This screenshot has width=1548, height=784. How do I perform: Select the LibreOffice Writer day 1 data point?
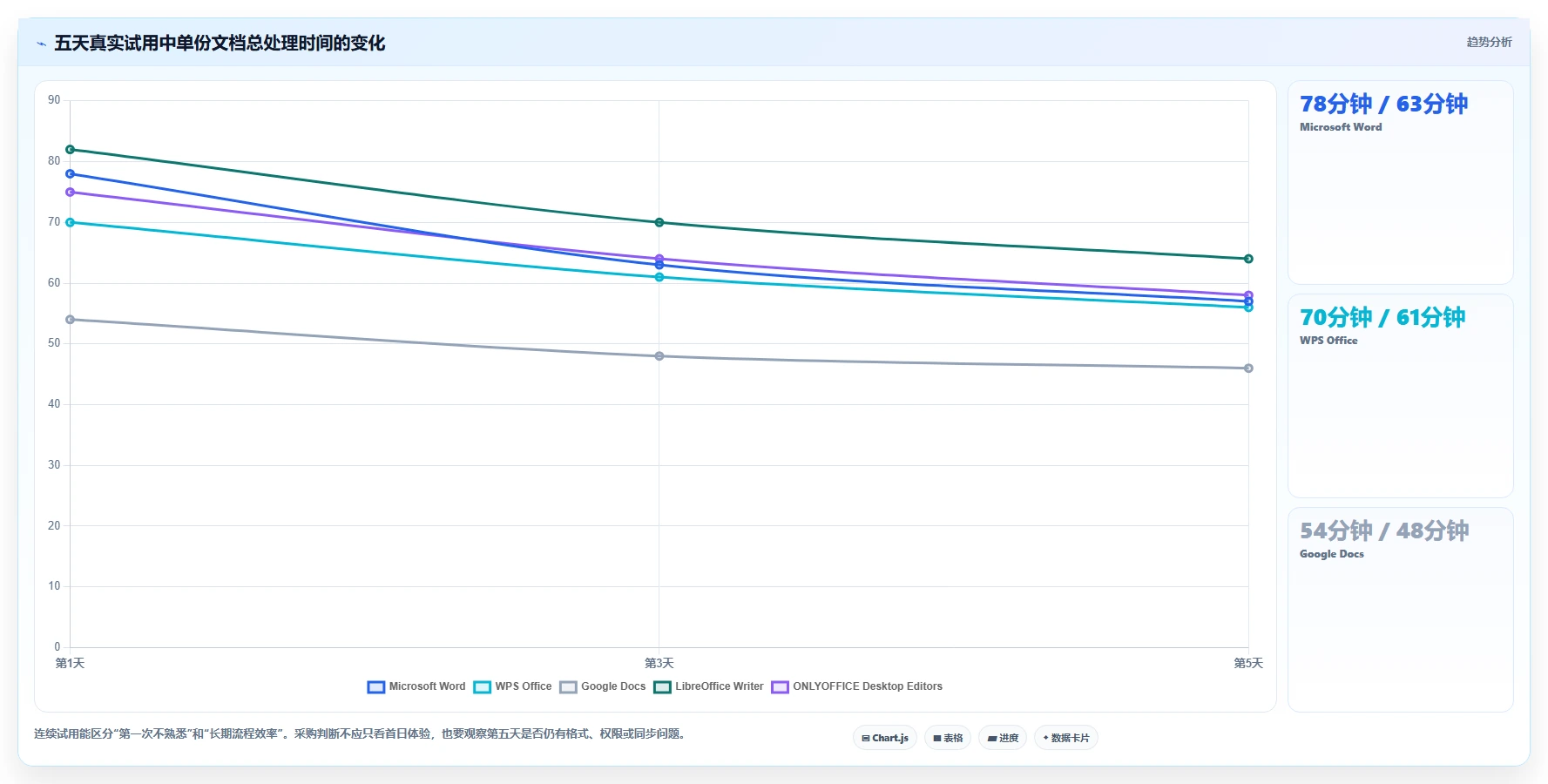click(x=71, y=150)
